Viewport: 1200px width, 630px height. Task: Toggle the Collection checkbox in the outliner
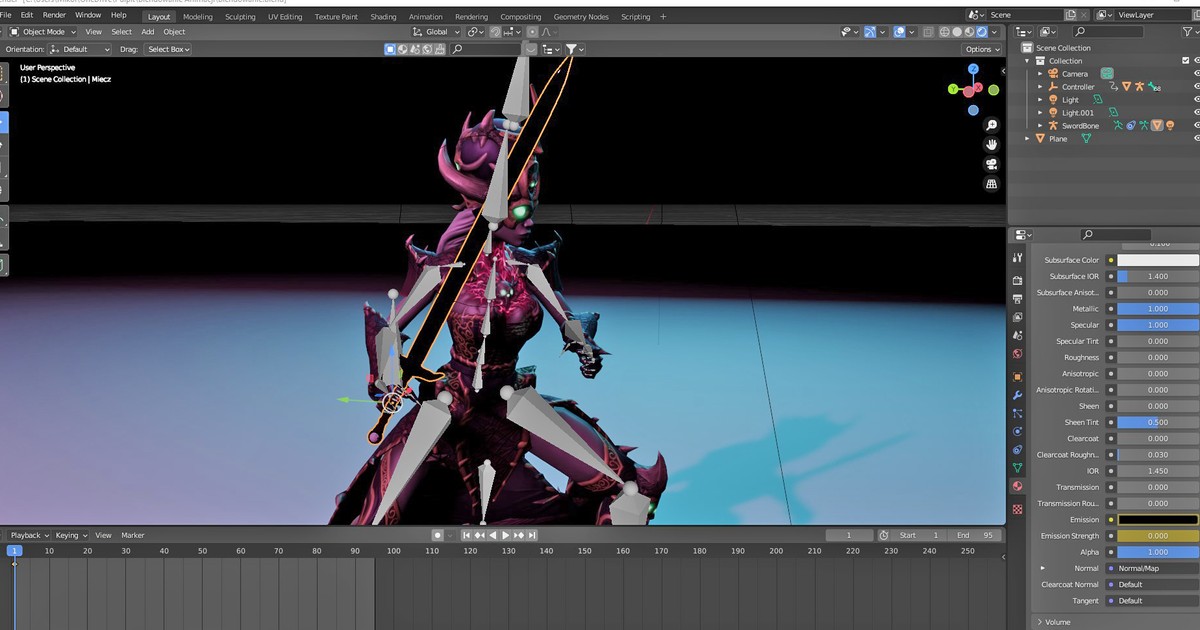[1185, 60]
